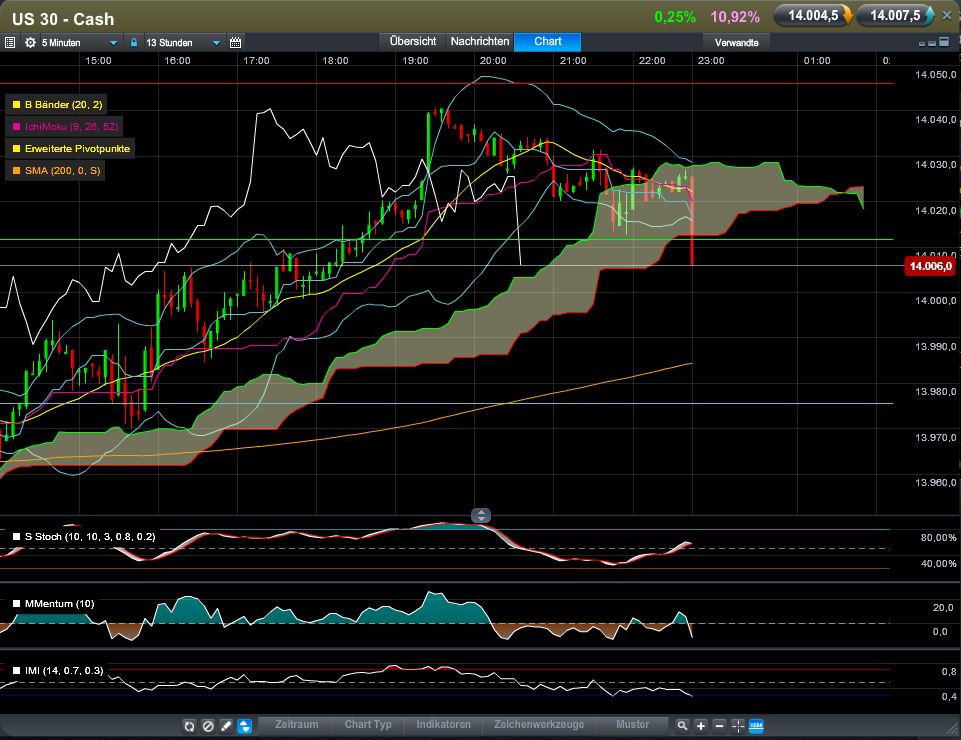
Task: Open the Chart Typ menu
Action: click(368, 724)
